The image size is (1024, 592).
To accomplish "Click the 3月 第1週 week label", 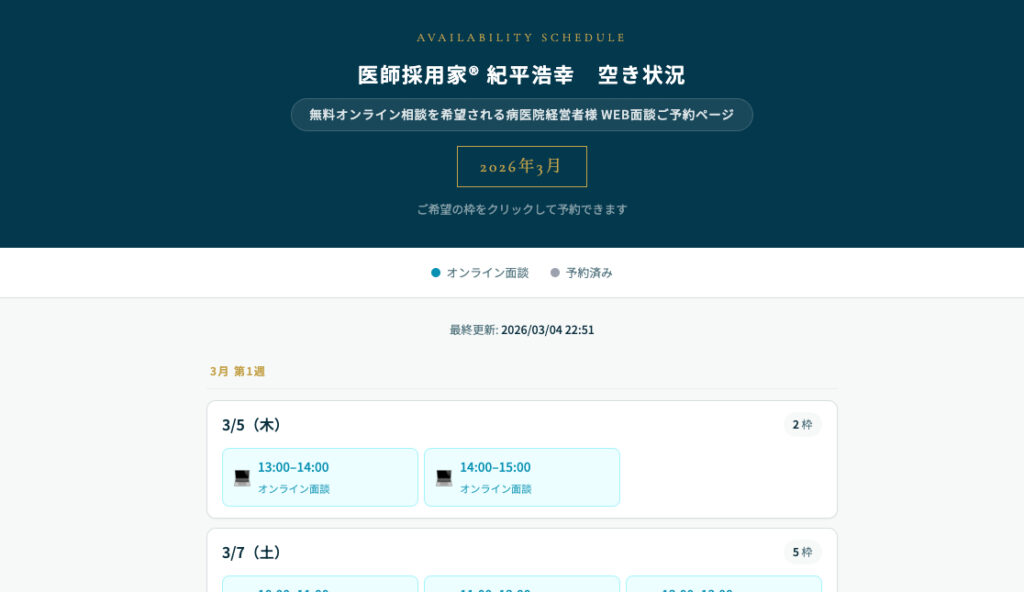I will coord(237,371).
